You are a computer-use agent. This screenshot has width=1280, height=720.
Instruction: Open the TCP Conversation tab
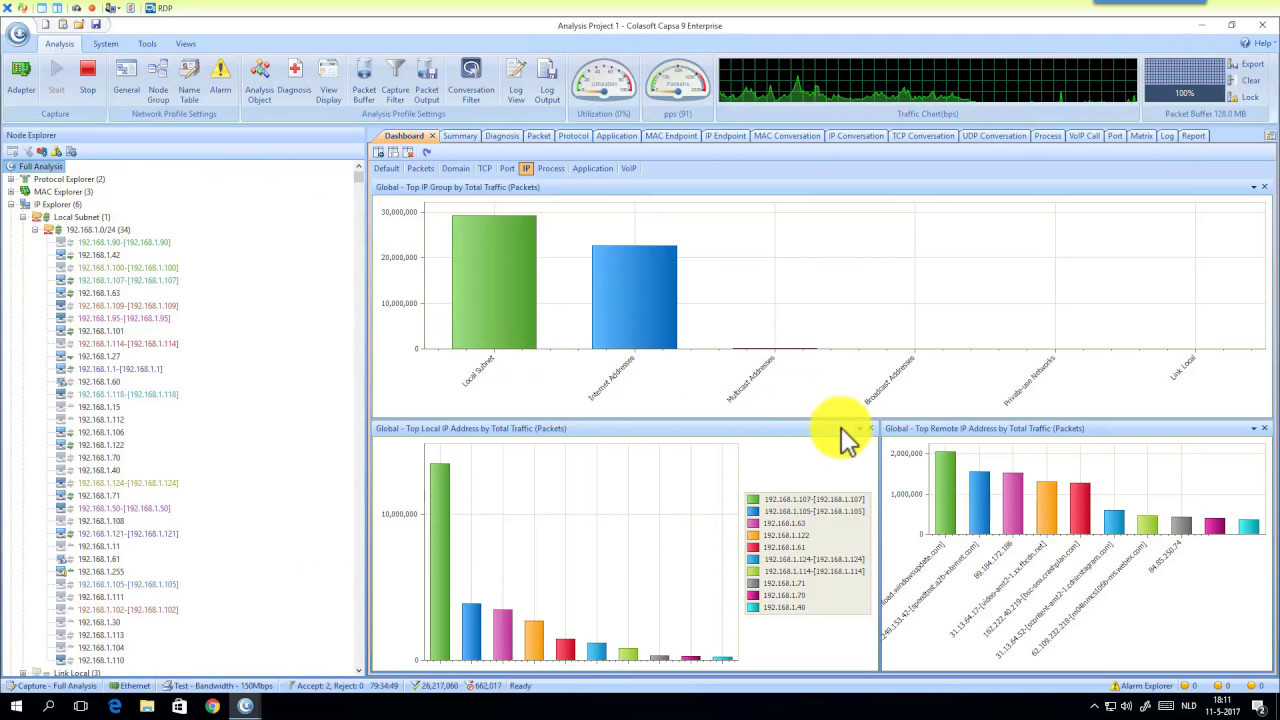coord(923,136)
